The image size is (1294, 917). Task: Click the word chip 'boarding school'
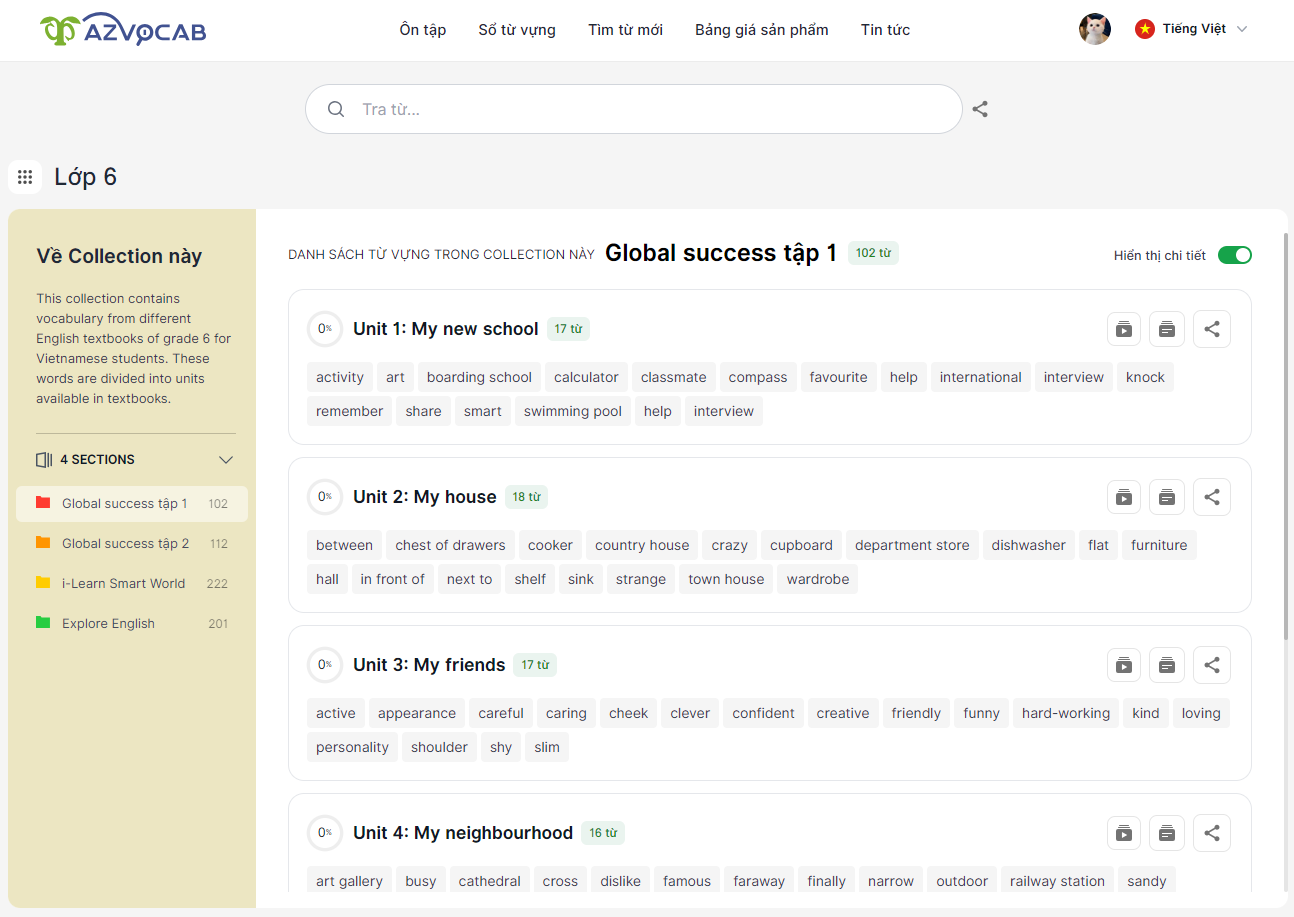coord(479,377)
